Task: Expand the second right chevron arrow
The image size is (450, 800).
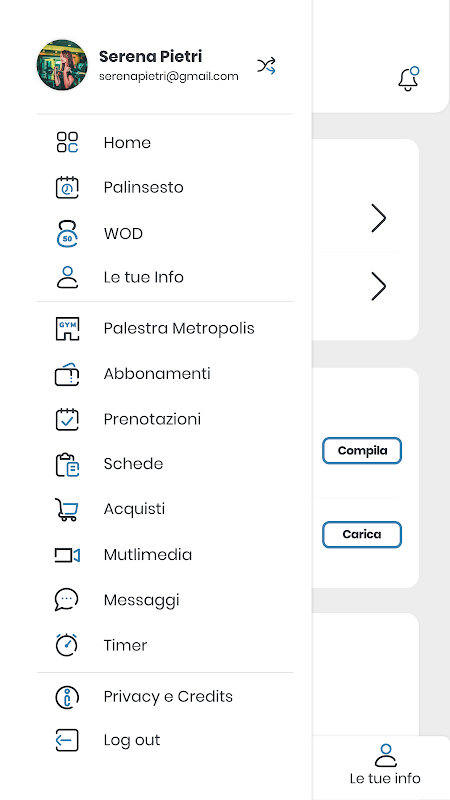Action: click(x=378, y=286)
